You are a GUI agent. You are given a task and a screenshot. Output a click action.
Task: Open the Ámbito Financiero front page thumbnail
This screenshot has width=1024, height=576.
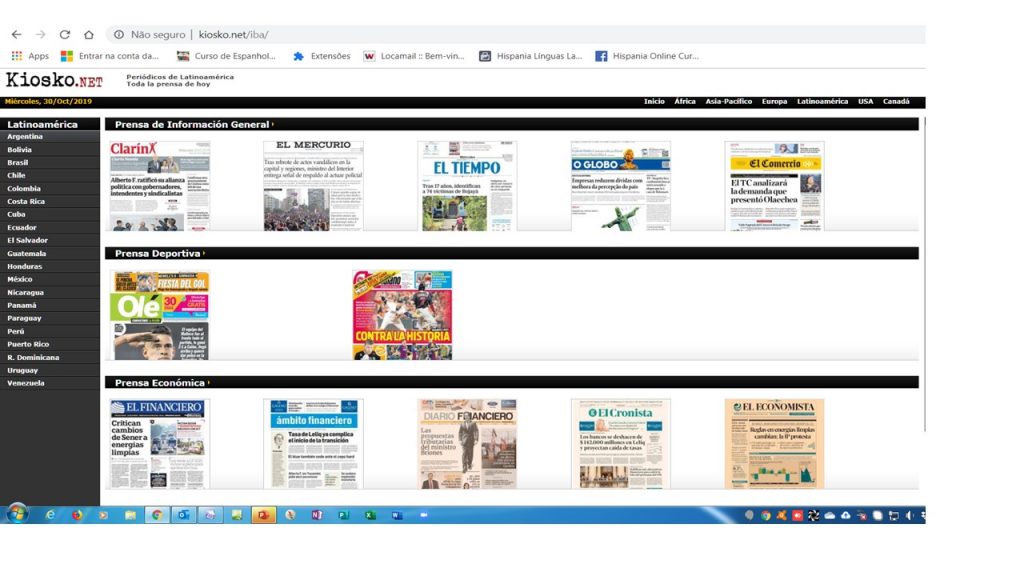pyautogui.click(x=313, y=444)
